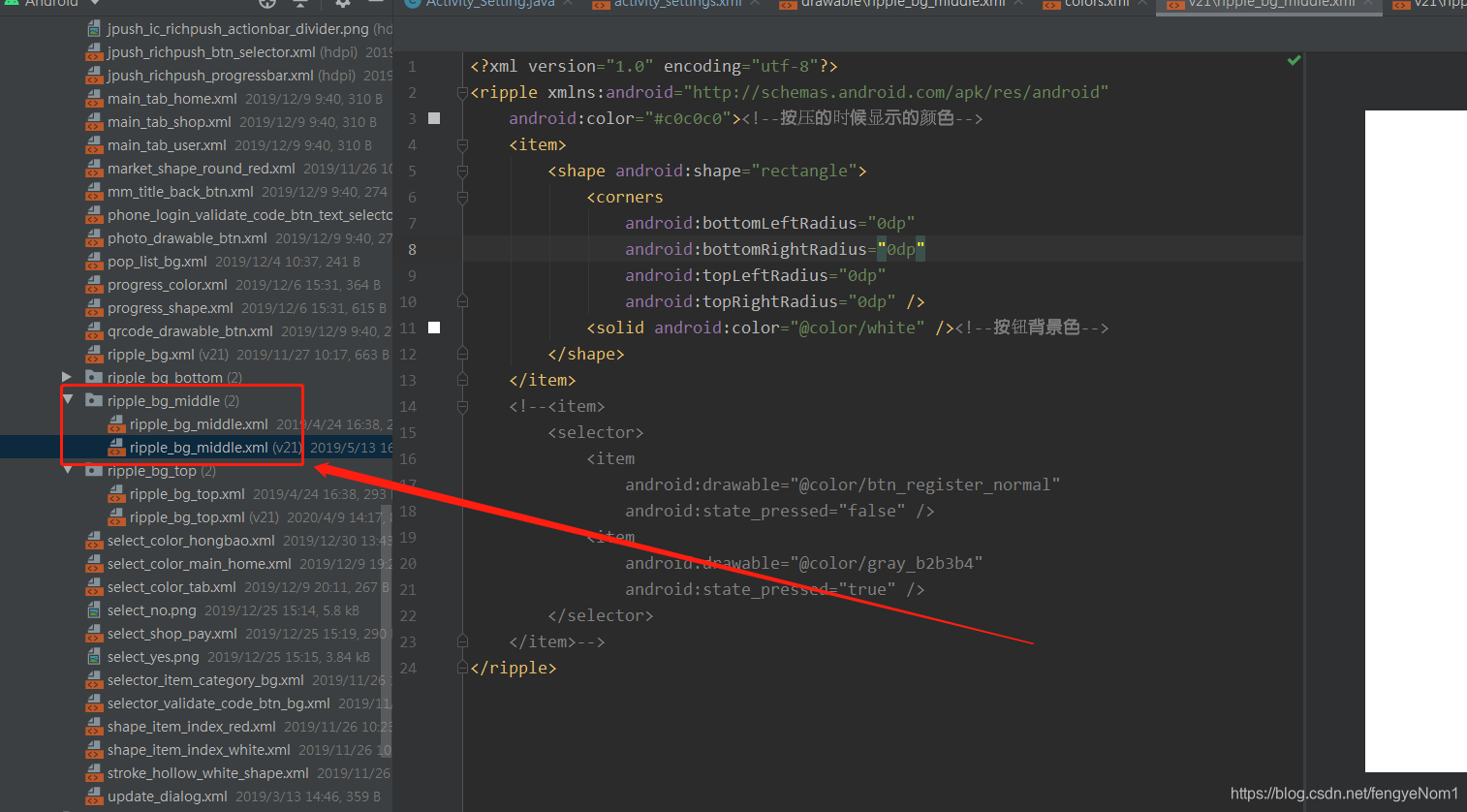Click the green inspection checkmark in editor
Viewport: 1467px width, 812px height.
point(1294,60)
